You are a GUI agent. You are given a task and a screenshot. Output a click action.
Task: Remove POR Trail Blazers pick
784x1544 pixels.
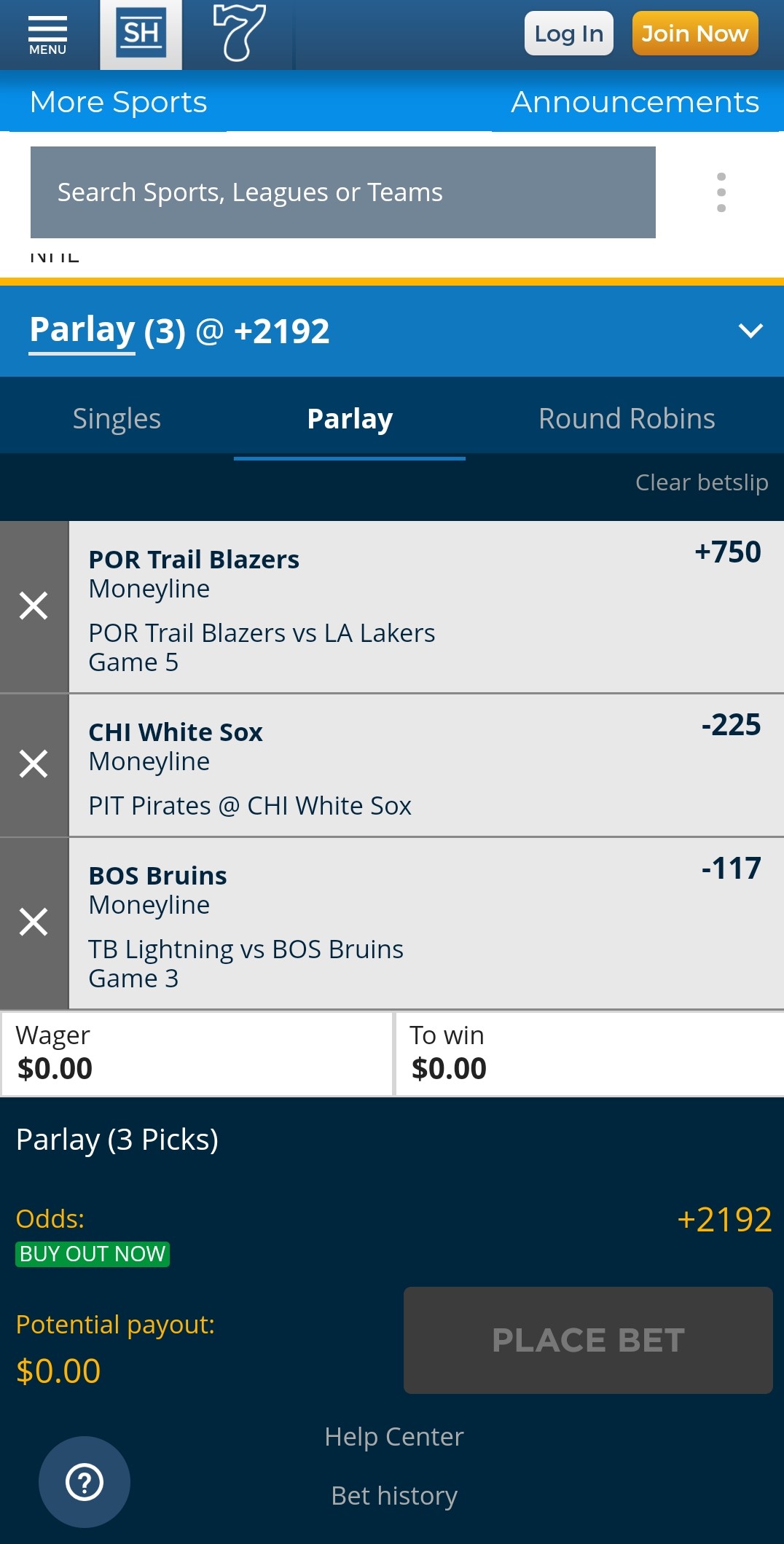coord(34,606)
